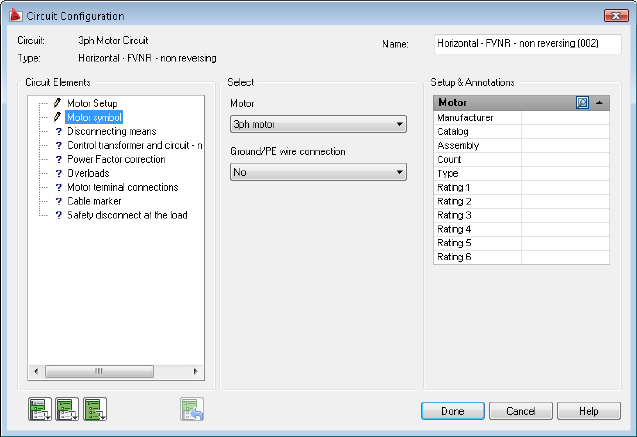
Task: Click the Insert all circuit elements icon
Action: [x=95, y=408]
